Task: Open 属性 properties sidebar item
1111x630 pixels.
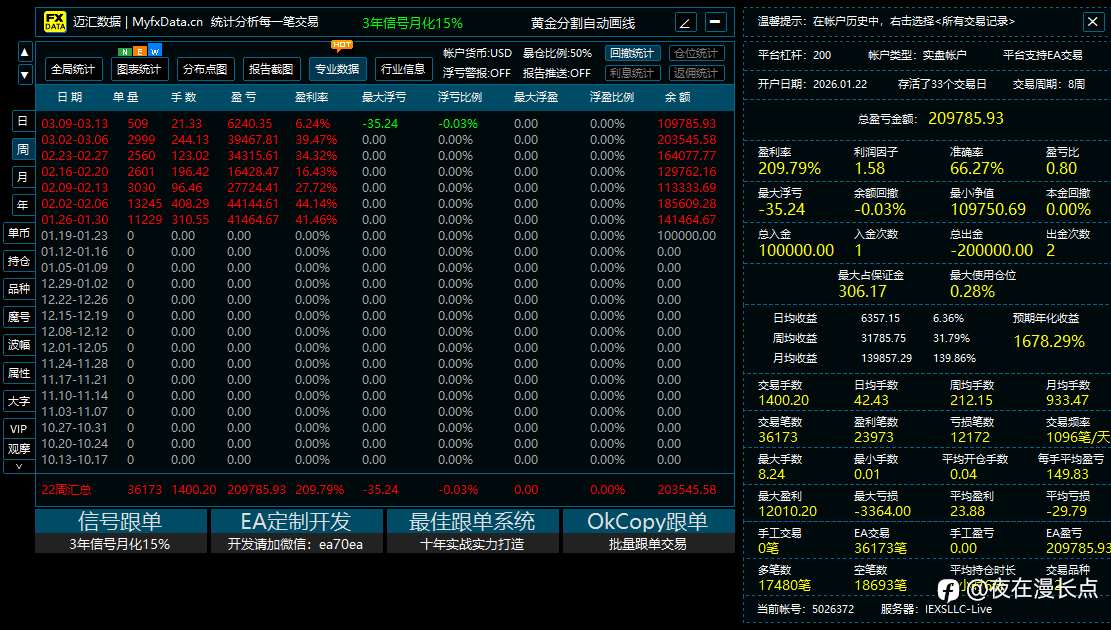Action: click(x=19, y=373)
